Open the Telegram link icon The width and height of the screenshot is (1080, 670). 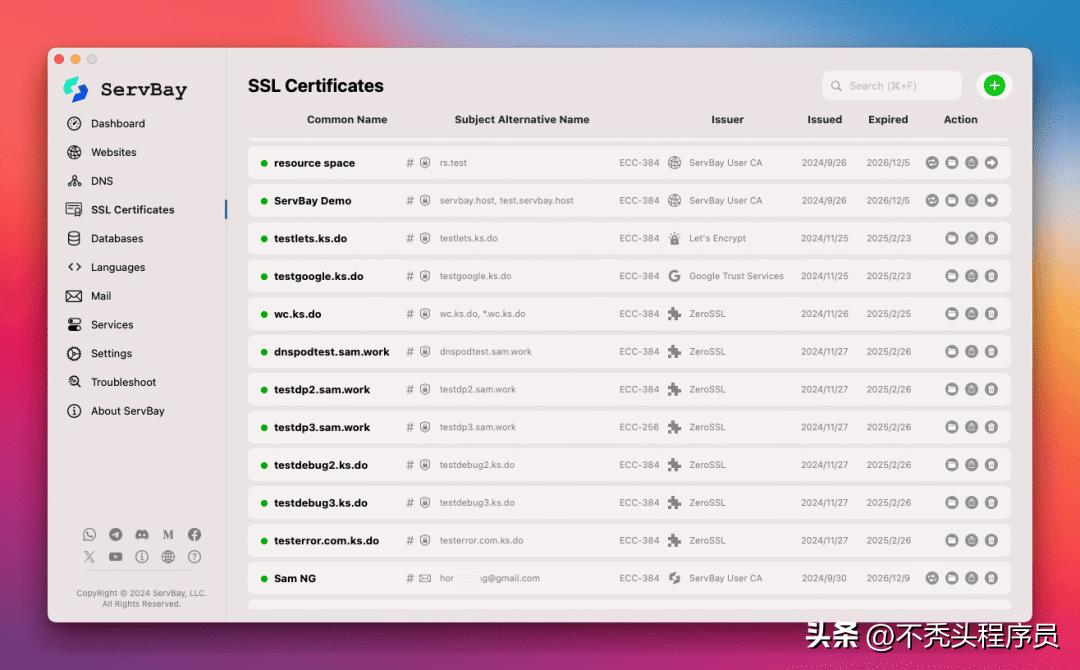[x=116, y=535]
